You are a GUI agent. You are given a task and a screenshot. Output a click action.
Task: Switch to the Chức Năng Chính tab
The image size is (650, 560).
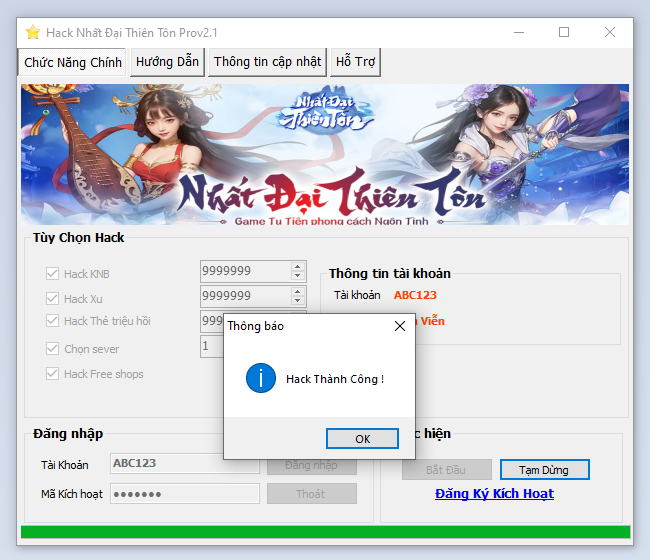[x=73, y=62]
